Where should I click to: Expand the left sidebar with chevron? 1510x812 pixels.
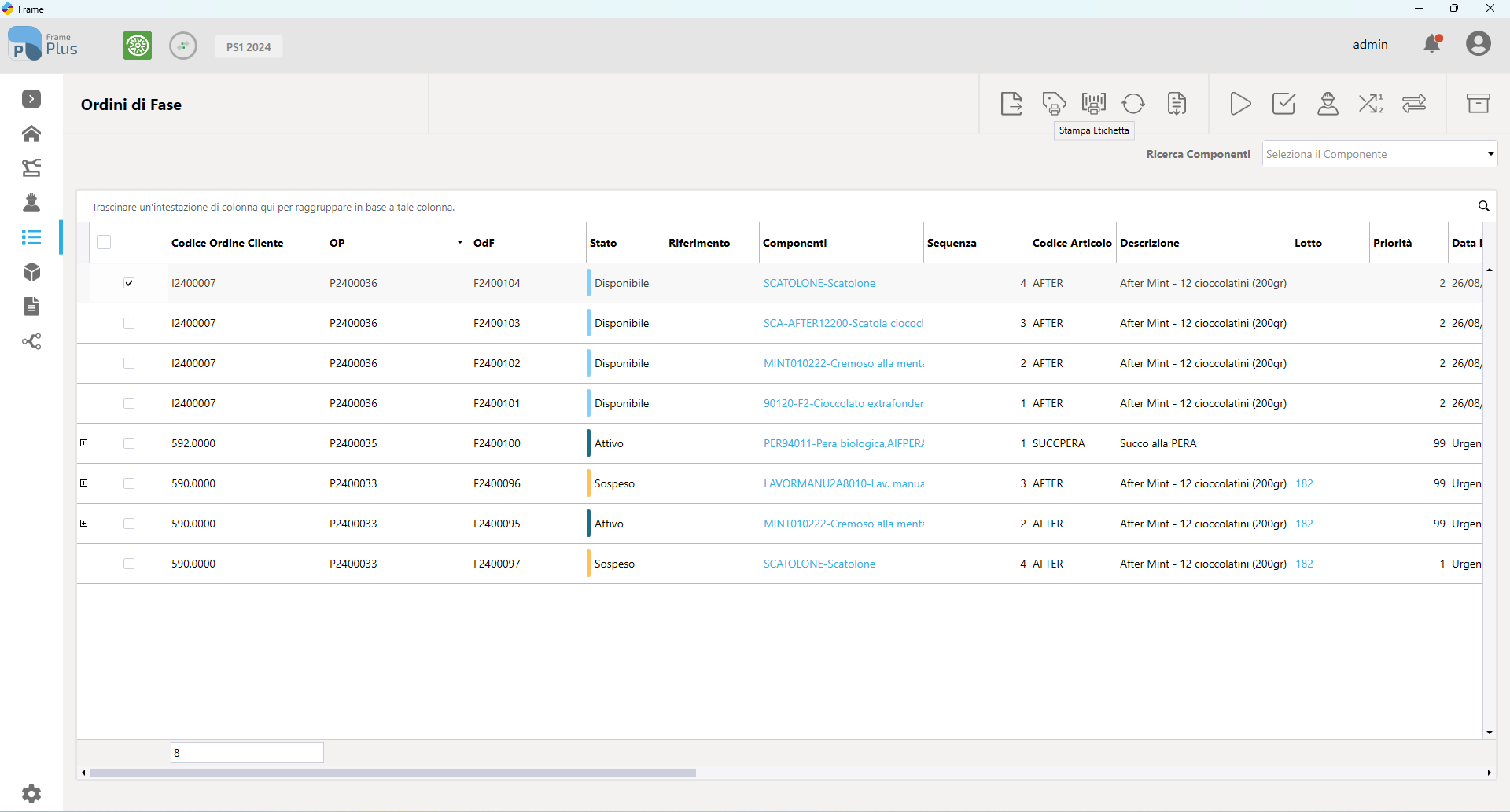[31, 99]
